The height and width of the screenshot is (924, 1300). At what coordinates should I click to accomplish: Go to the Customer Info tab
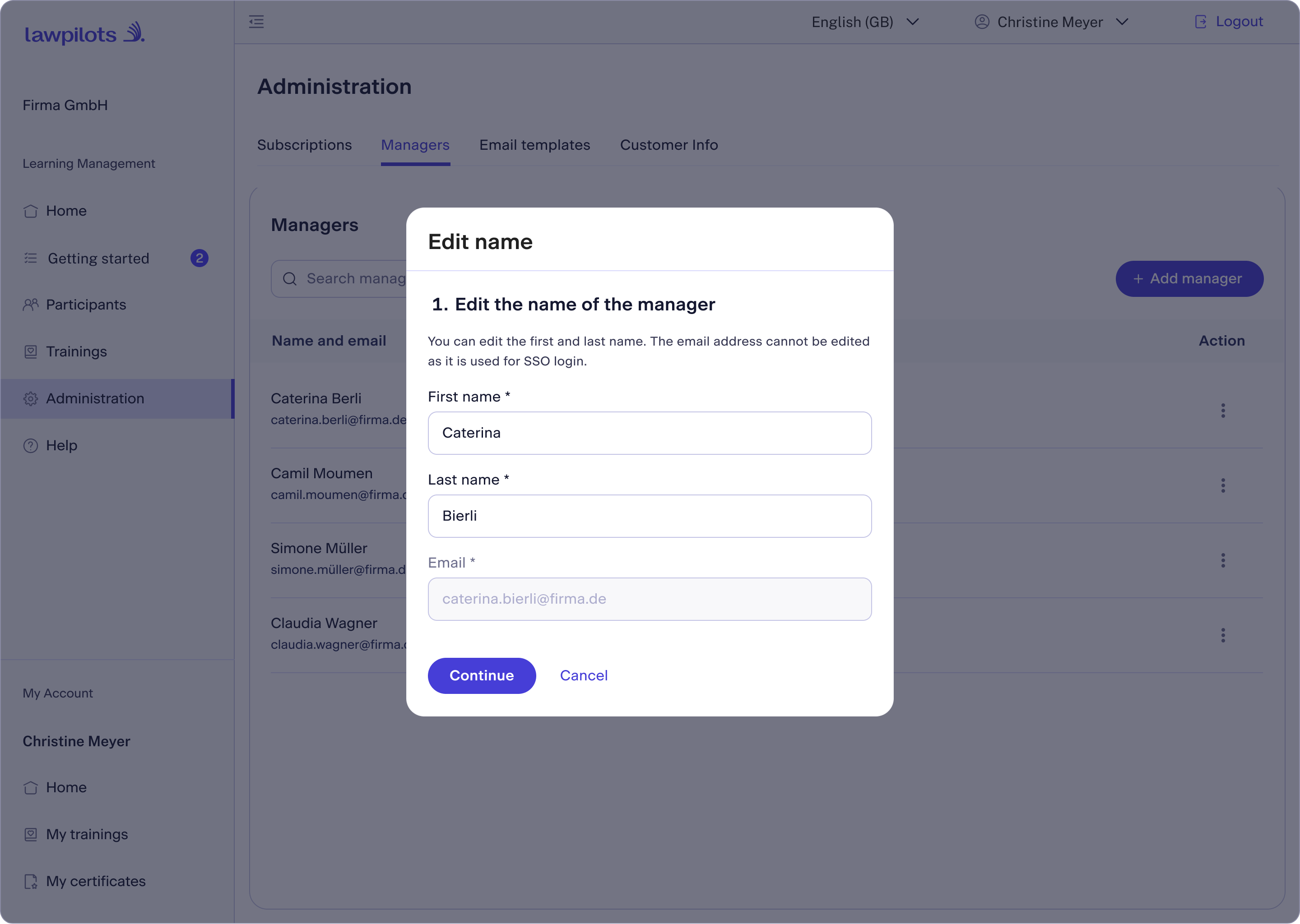[x=669, y=145]
